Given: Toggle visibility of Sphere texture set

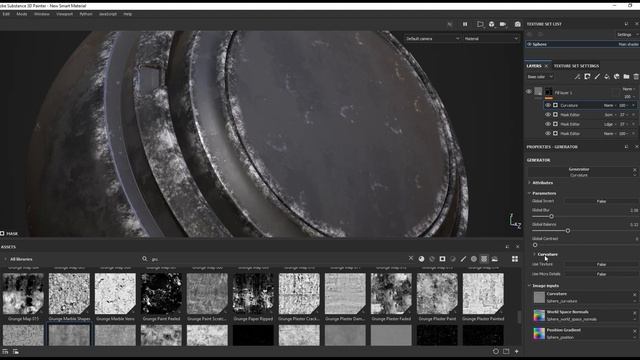Looking at the screenshot, I should 529,44.
